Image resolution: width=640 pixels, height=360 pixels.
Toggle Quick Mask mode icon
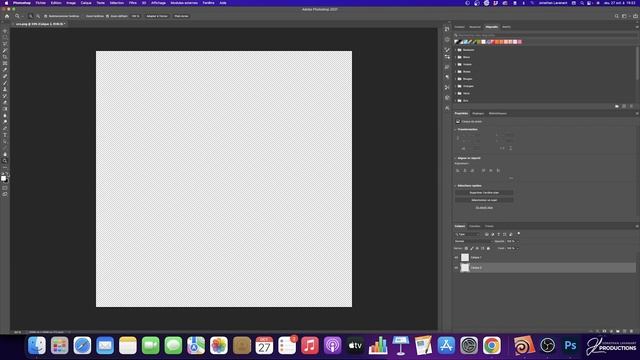point(5,188)
